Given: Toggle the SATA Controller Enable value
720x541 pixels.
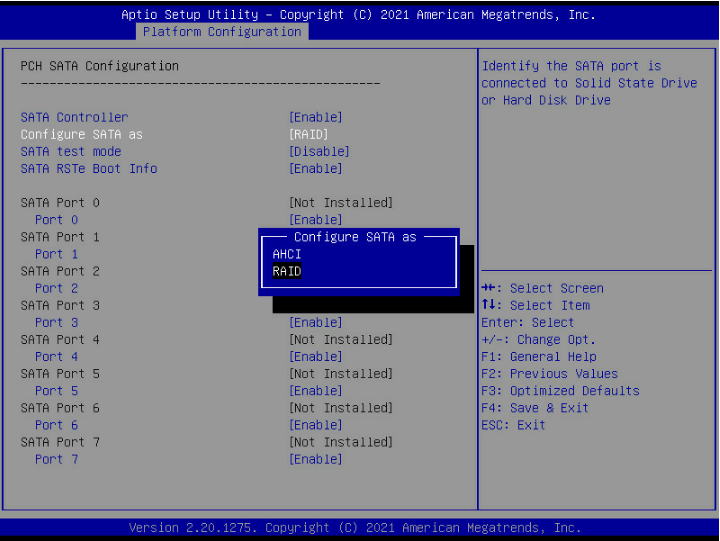Looking at the screenshot, I should click(x=315, y=117).
